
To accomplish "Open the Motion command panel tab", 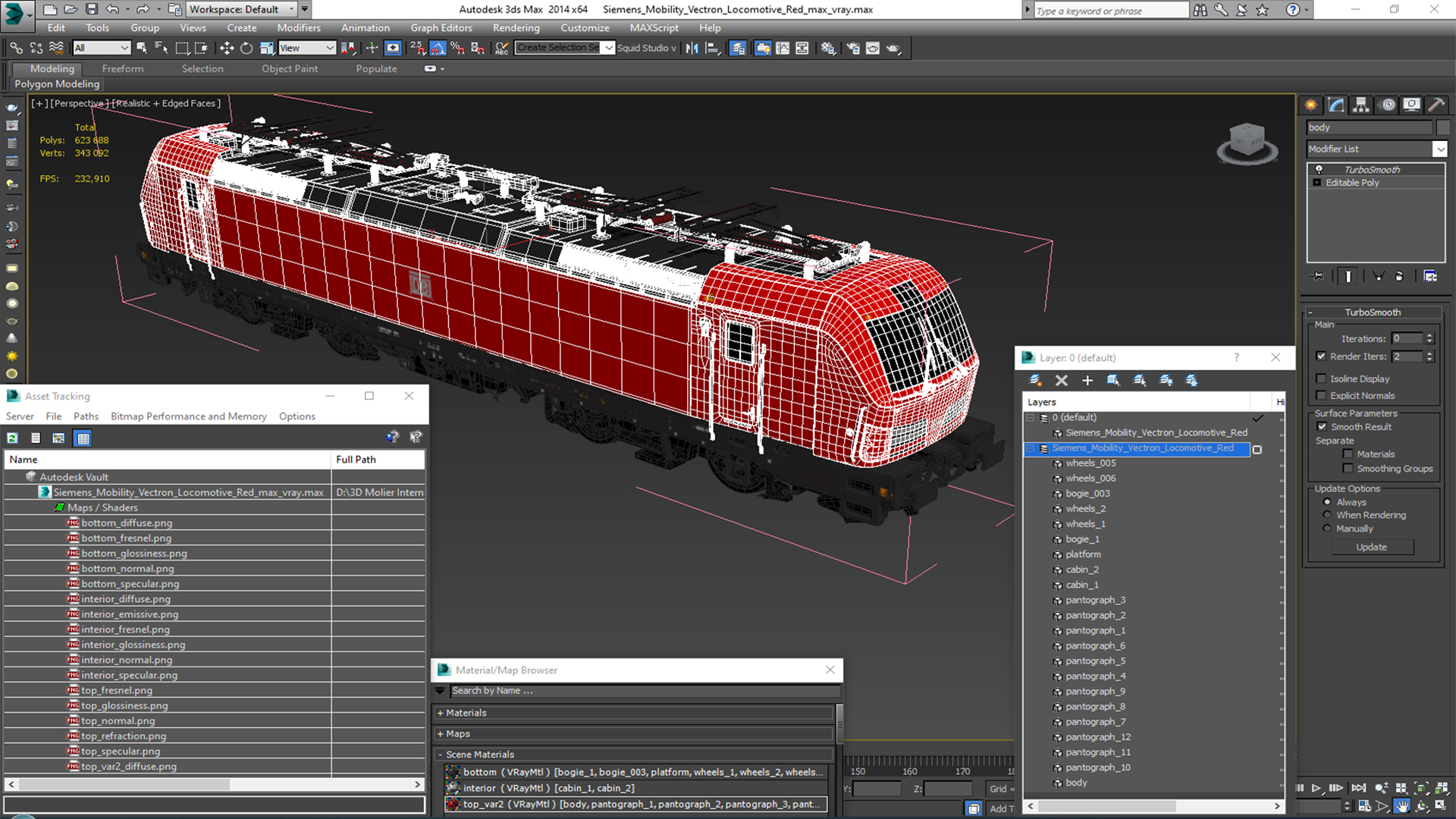I will 1387,105.
